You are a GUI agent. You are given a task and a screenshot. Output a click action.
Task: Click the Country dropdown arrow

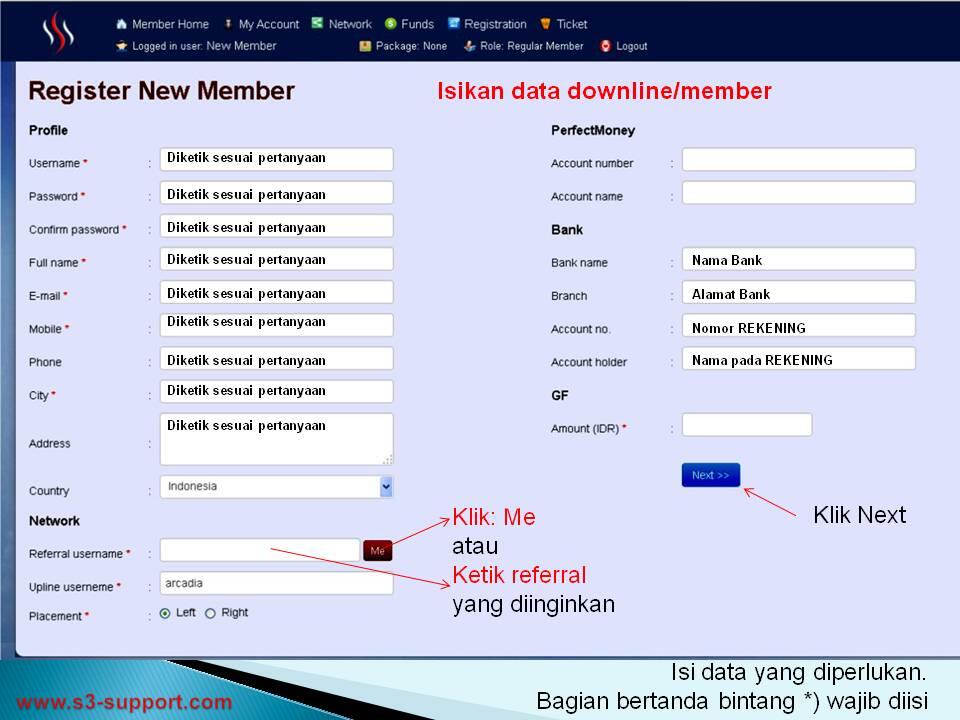click(x=385, y=487)
